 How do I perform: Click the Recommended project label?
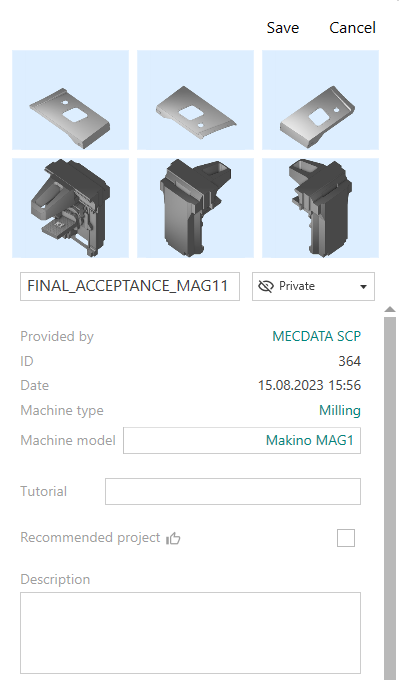[90, 538]
